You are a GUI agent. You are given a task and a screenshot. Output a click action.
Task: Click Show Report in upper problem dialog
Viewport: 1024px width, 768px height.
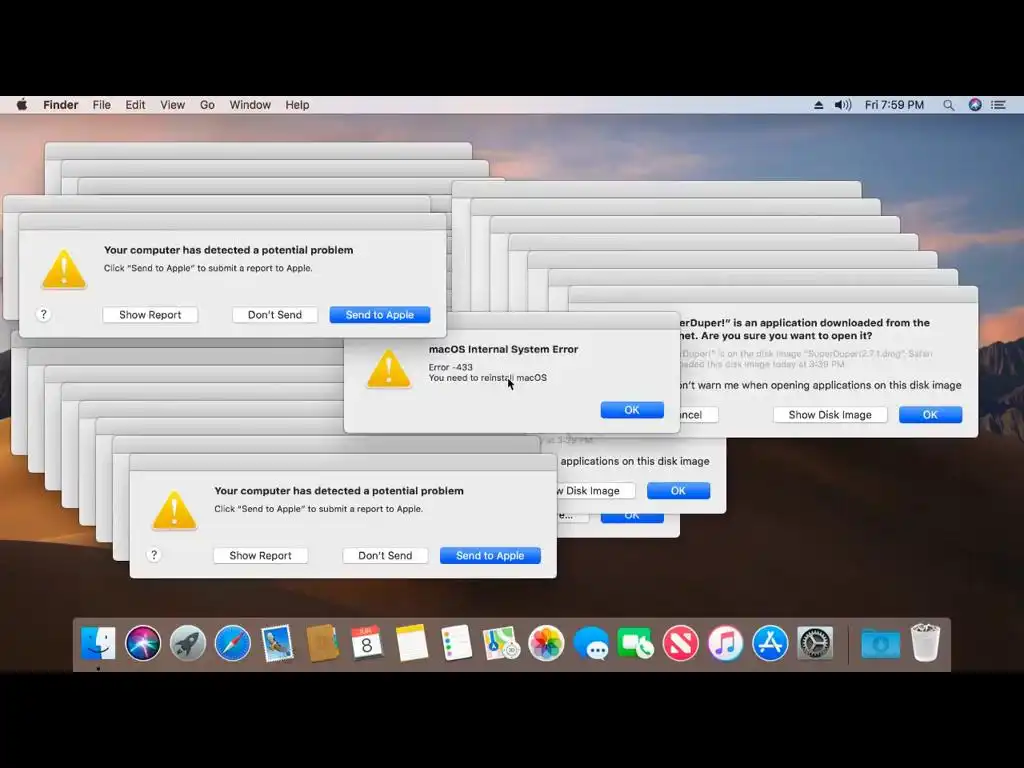tap(150, 315)
